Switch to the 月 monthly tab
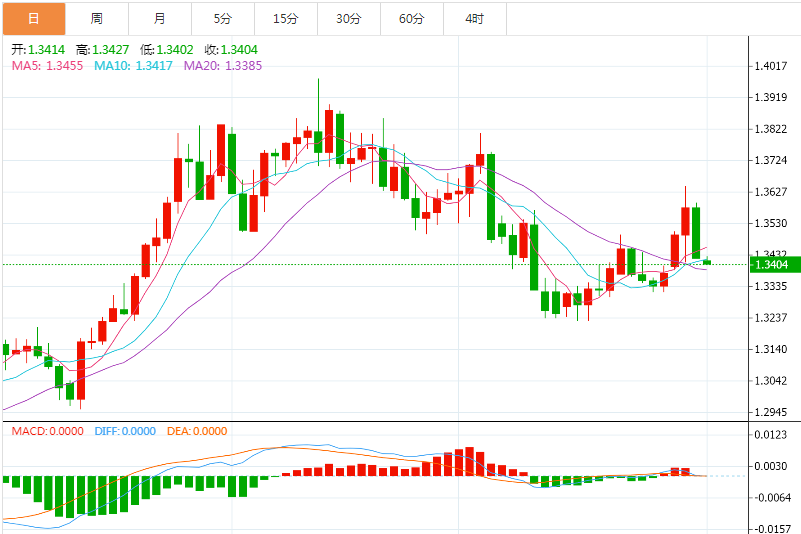The height and width of the screenshot is (534, 801). tap(160, 19)
